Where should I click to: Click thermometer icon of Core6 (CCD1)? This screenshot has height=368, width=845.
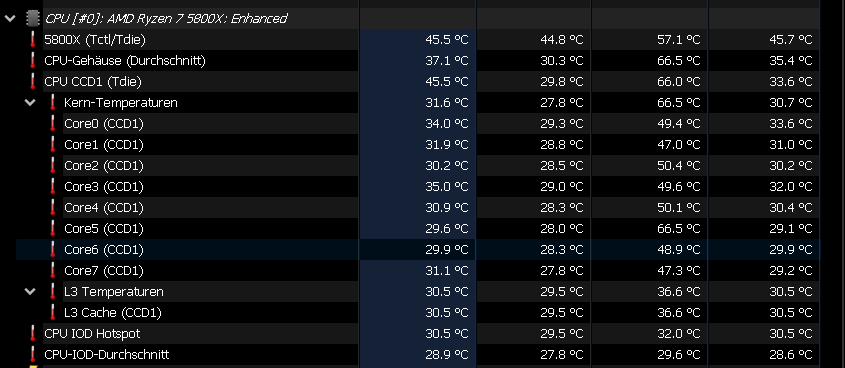tap(52, 249)
